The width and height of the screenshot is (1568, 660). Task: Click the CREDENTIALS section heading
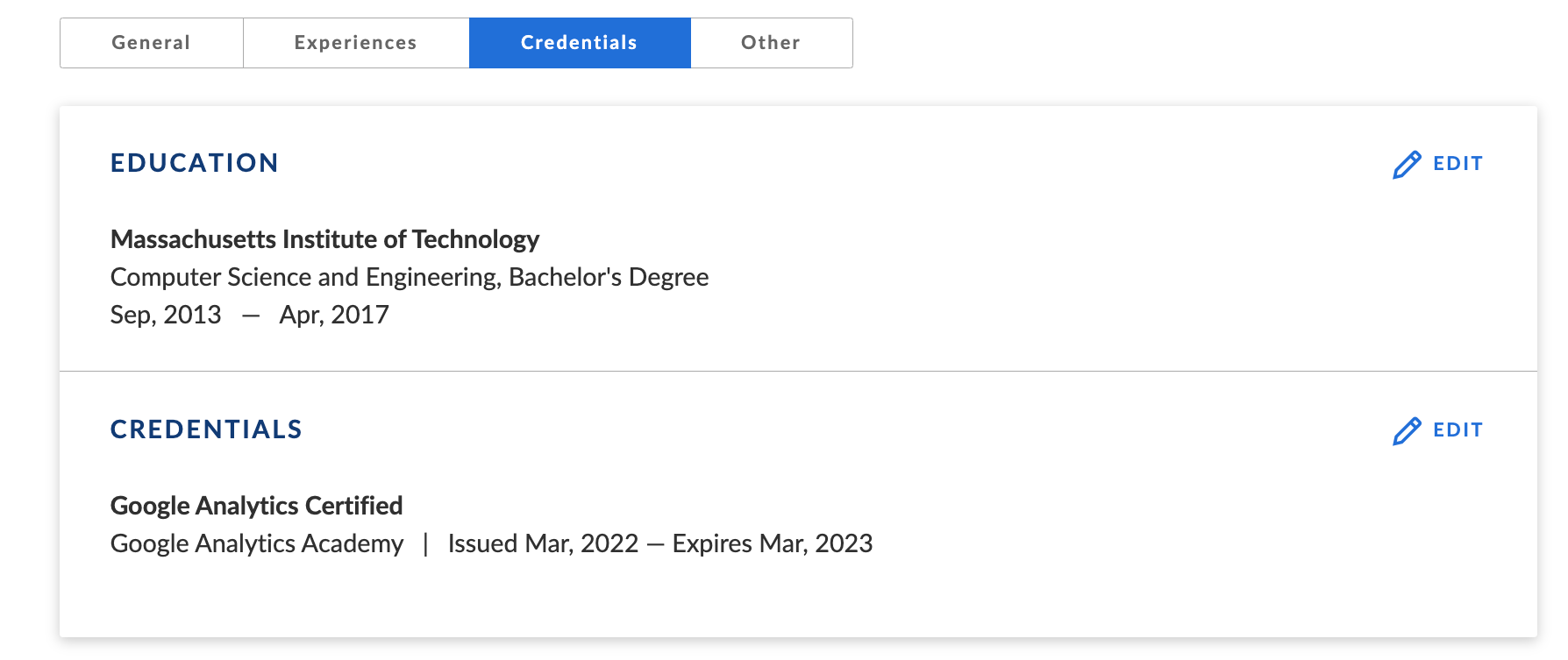[206, 429]
